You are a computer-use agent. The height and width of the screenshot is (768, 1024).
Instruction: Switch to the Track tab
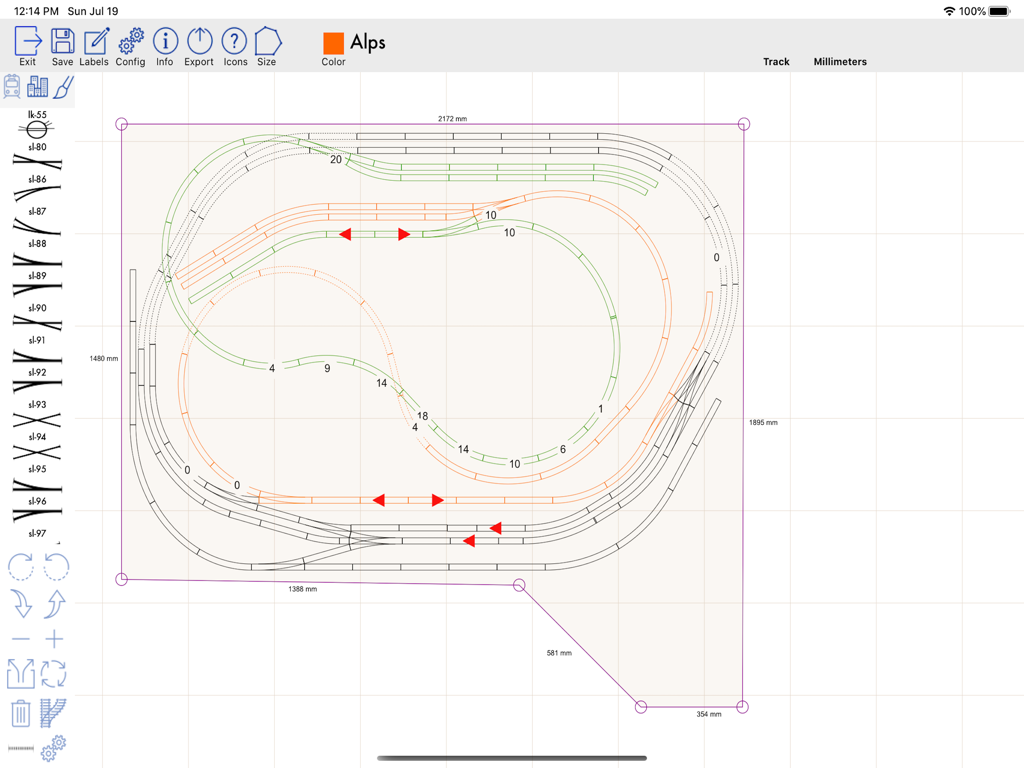[776, 61]
